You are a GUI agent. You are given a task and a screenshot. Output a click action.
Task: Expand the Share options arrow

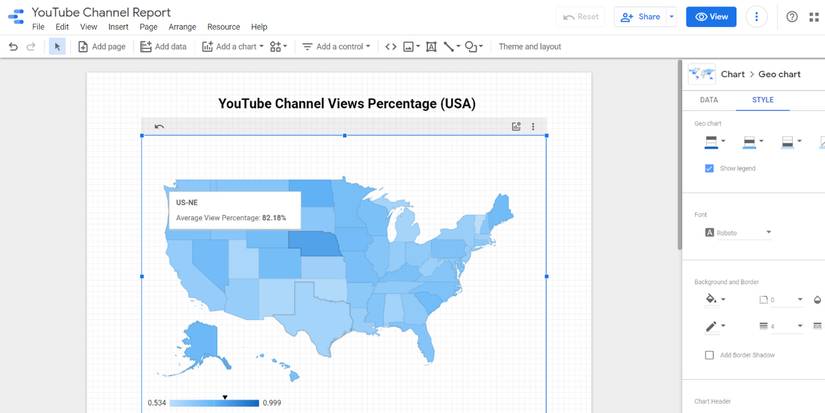coord(671,17)
